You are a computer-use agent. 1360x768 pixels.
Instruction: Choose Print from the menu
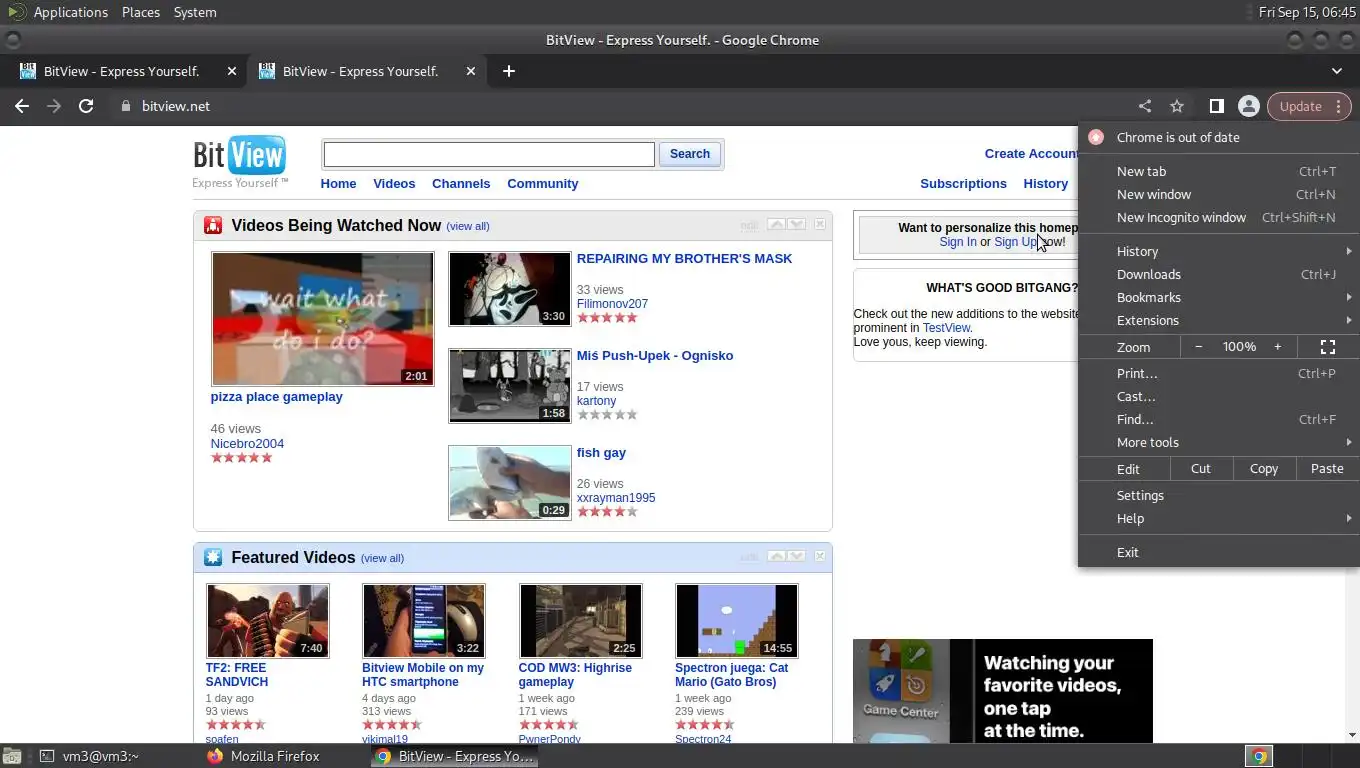coord(1219,373)
